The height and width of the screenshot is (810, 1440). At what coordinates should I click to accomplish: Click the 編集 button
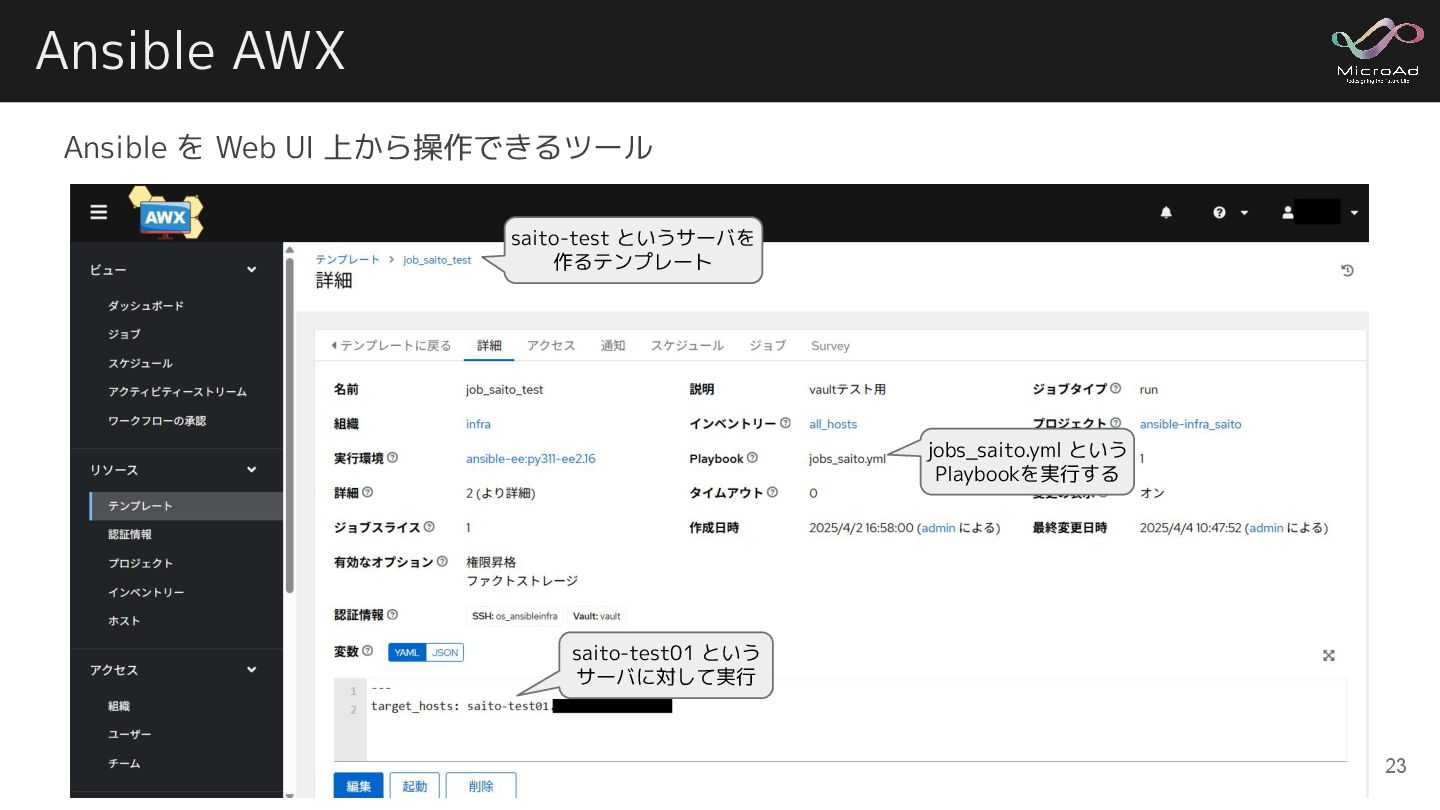[x=359, y=786]
